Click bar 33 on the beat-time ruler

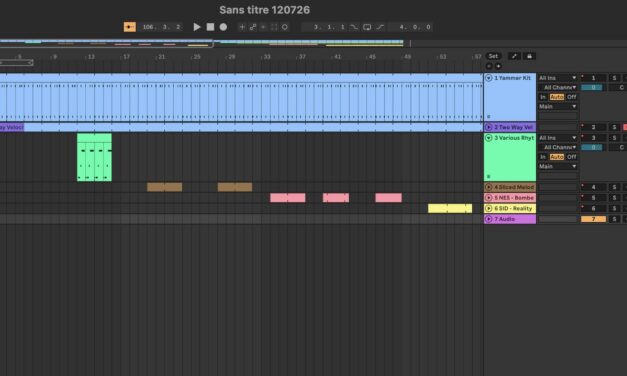tap(267, 57)
